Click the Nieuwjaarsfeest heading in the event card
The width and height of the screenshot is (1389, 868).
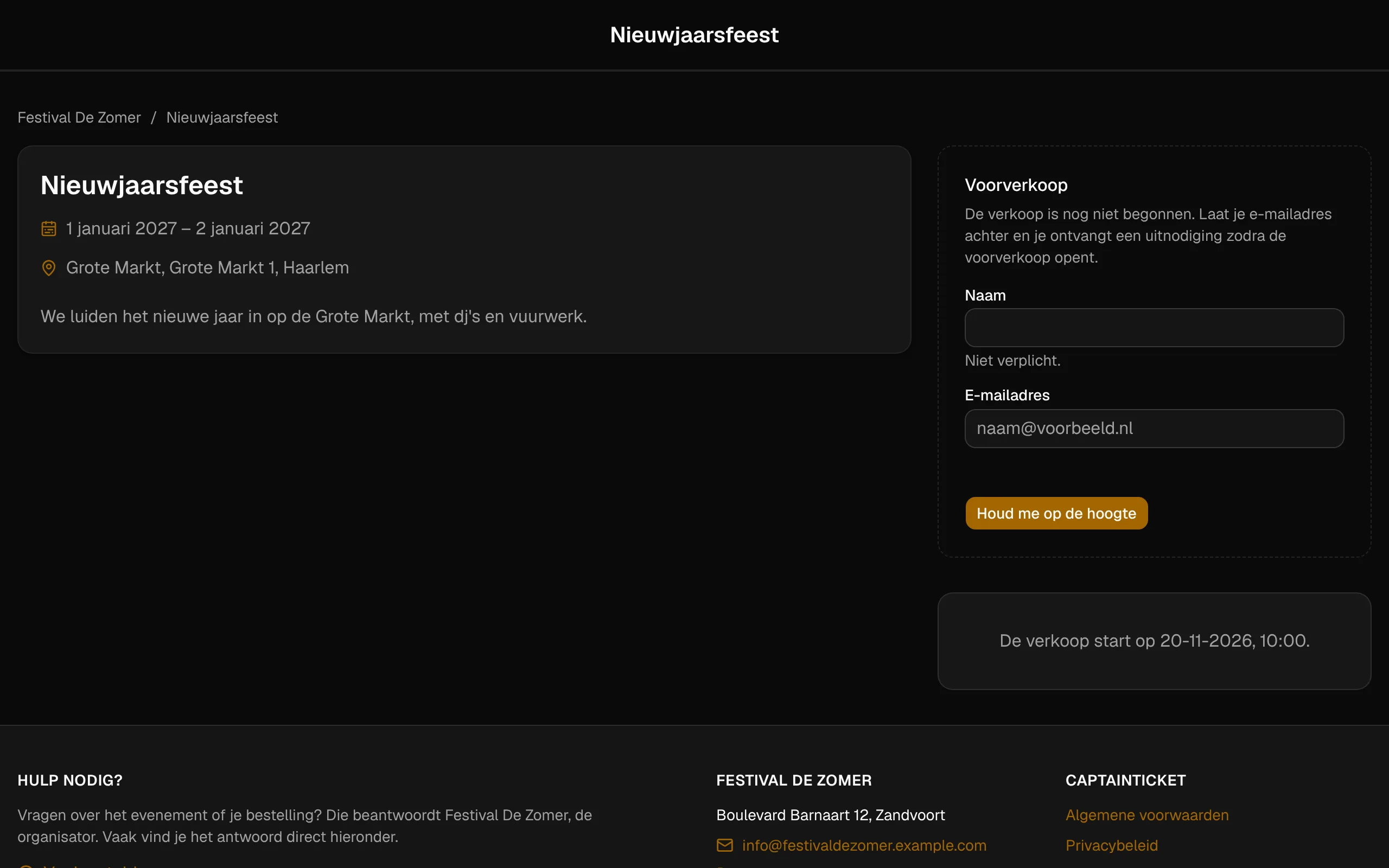(142, 186)
